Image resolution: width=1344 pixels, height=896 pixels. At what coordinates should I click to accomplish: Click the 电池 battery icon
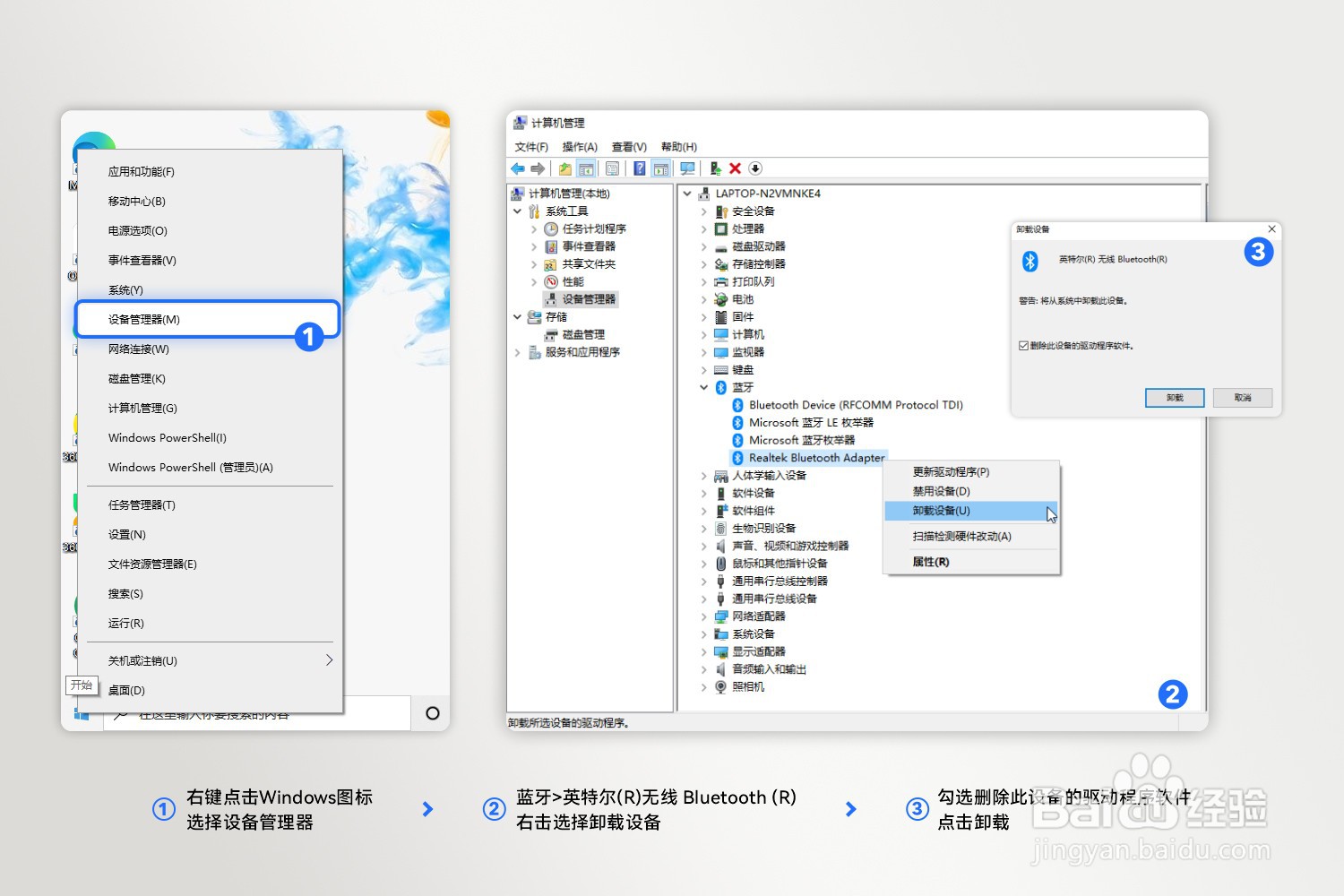click(721, 299)
